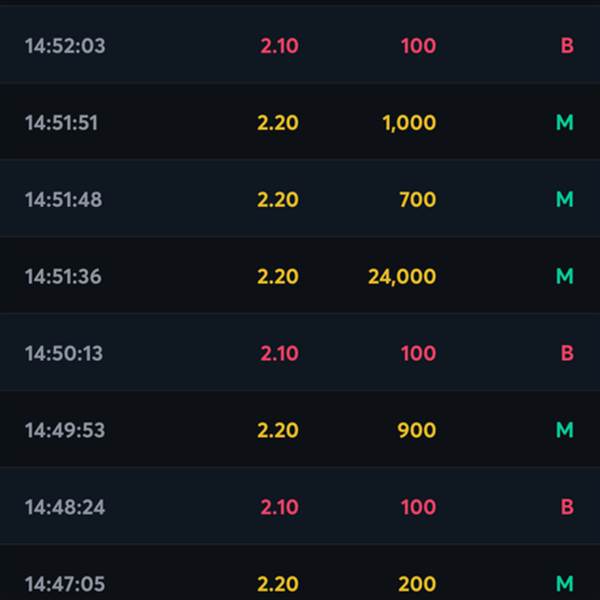Select timestamp 14:49:53
This screenshot has width=600, height=600.
(65, 430)
